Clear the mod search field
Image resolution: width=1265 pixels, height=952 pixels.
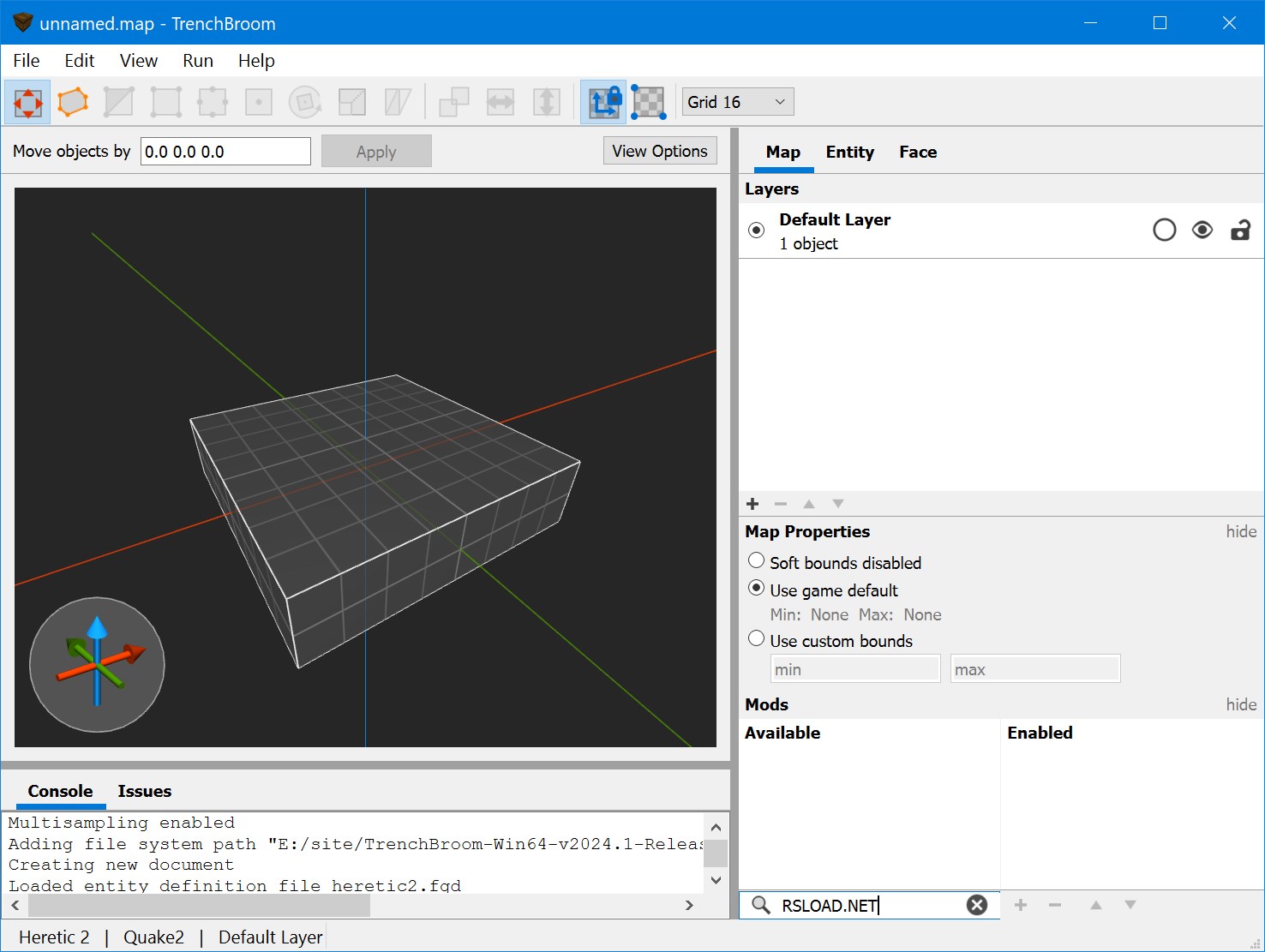click(x=976, y=905)
